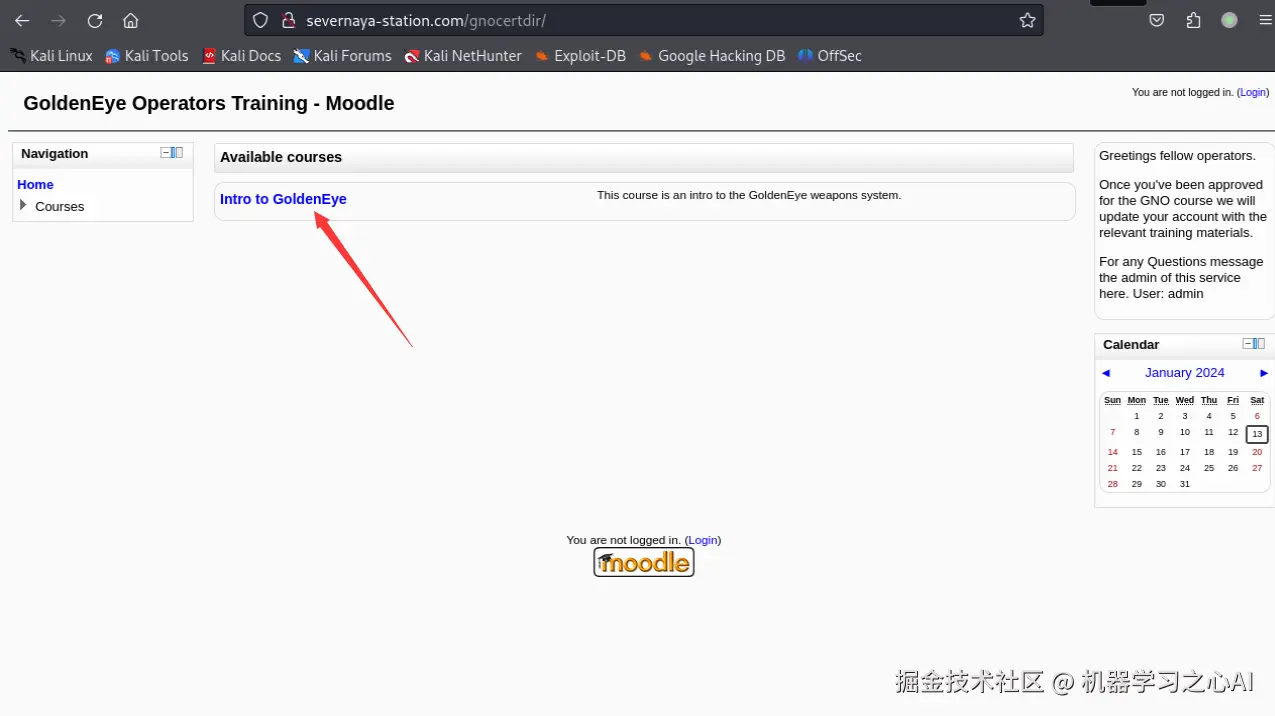Open the Kali Forums bookmark
The height and width of the screenshot is (716, 1275).
(342, 56)
